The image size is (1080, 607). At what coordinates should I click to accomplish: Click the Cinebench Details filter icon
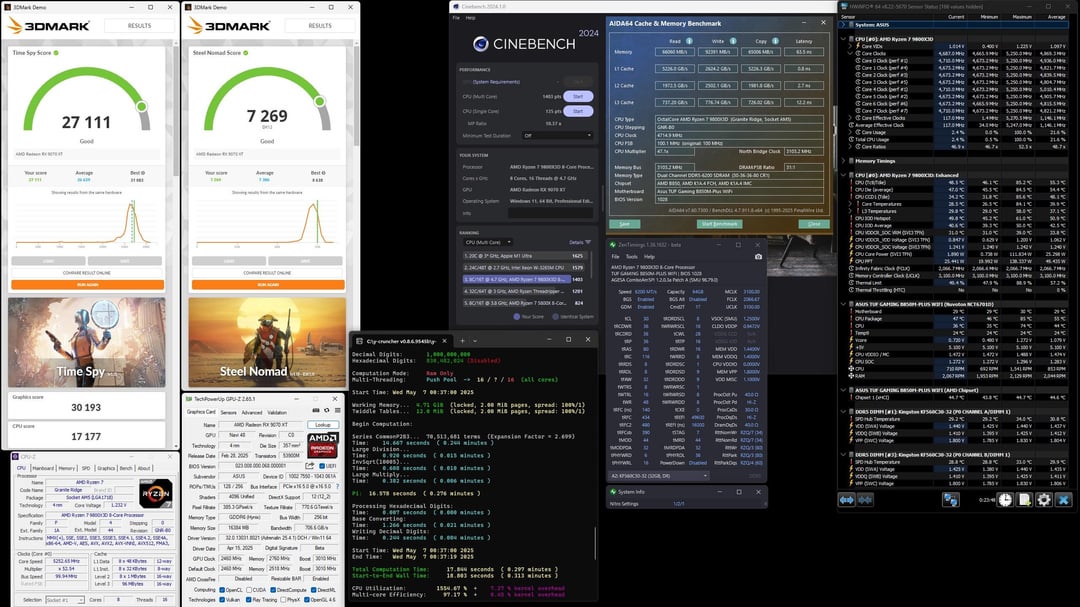tap(588, 243)
